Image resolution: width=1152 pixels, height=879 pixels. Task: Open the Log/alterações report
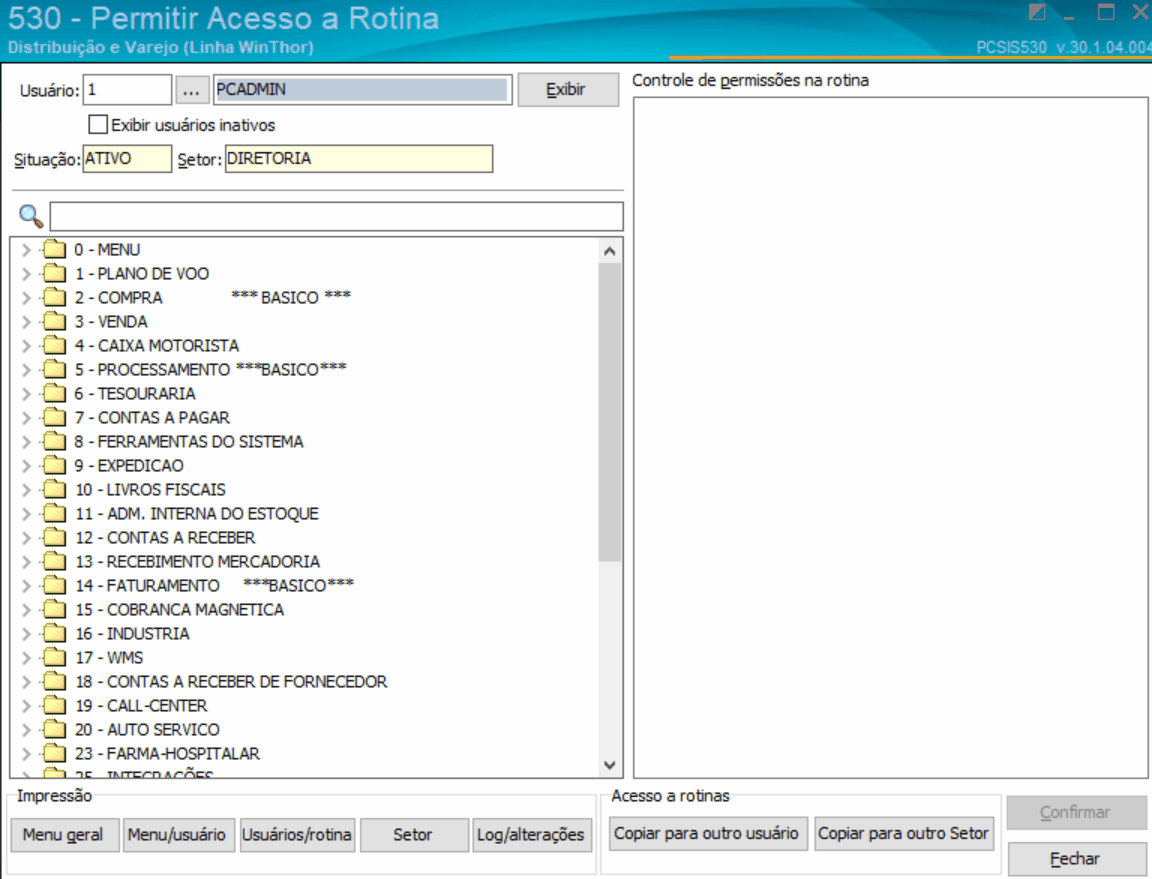pos(531,835)
